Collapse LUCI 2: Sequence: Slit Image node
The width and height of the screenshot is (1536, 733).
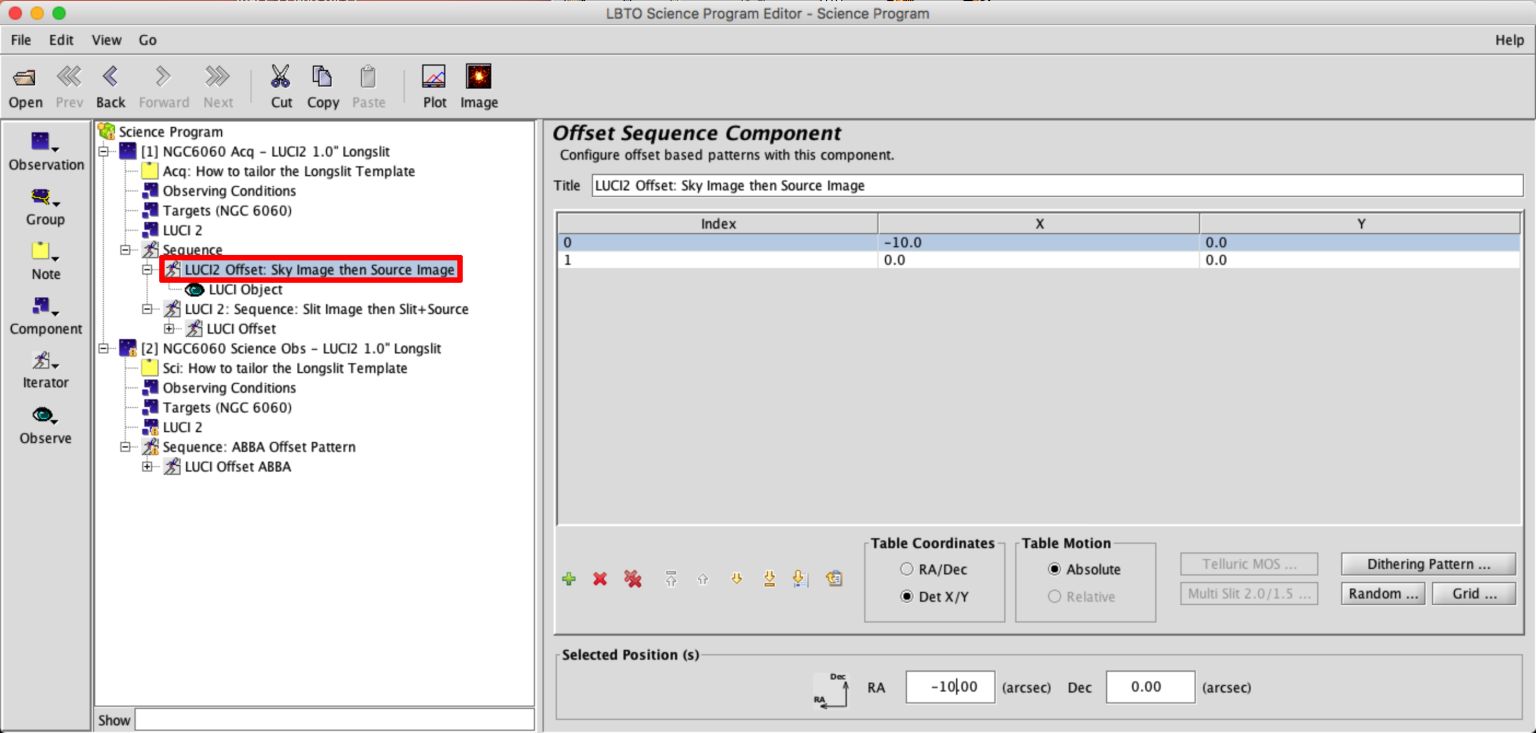[147, 309]
